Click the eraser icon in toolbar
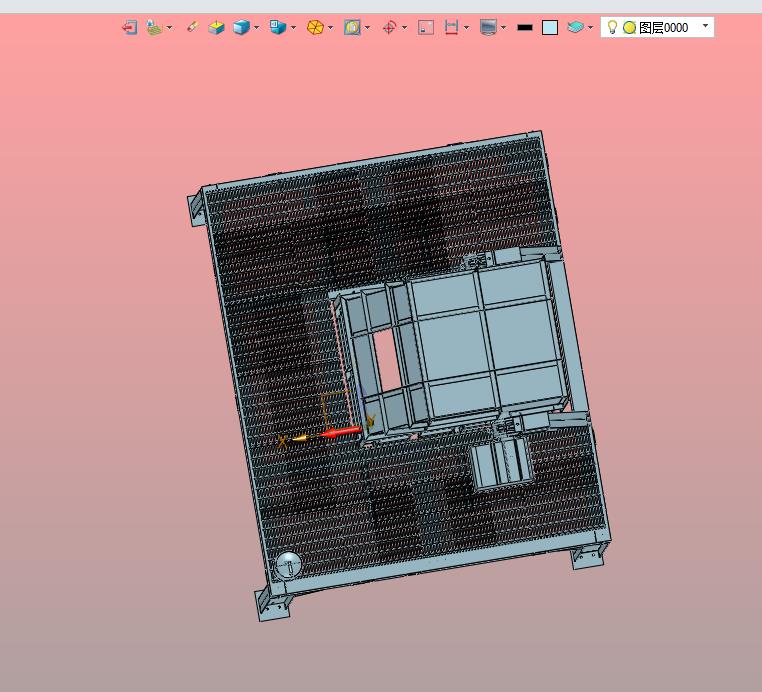The height and width of the screenshot is (692, 762). (192, 27)
